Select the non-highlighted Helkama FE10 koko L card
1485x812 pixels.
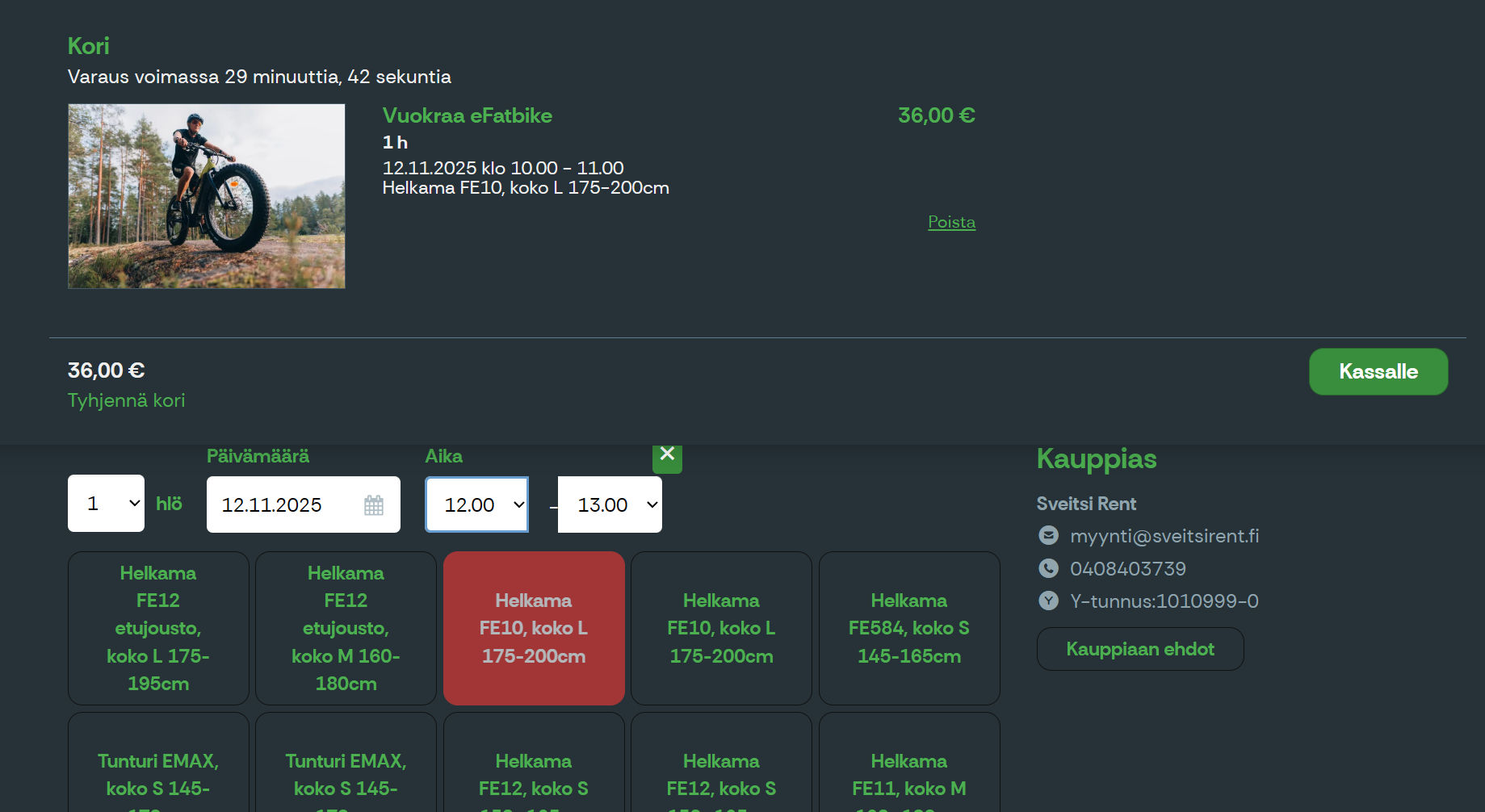click(x=721, y=628)
